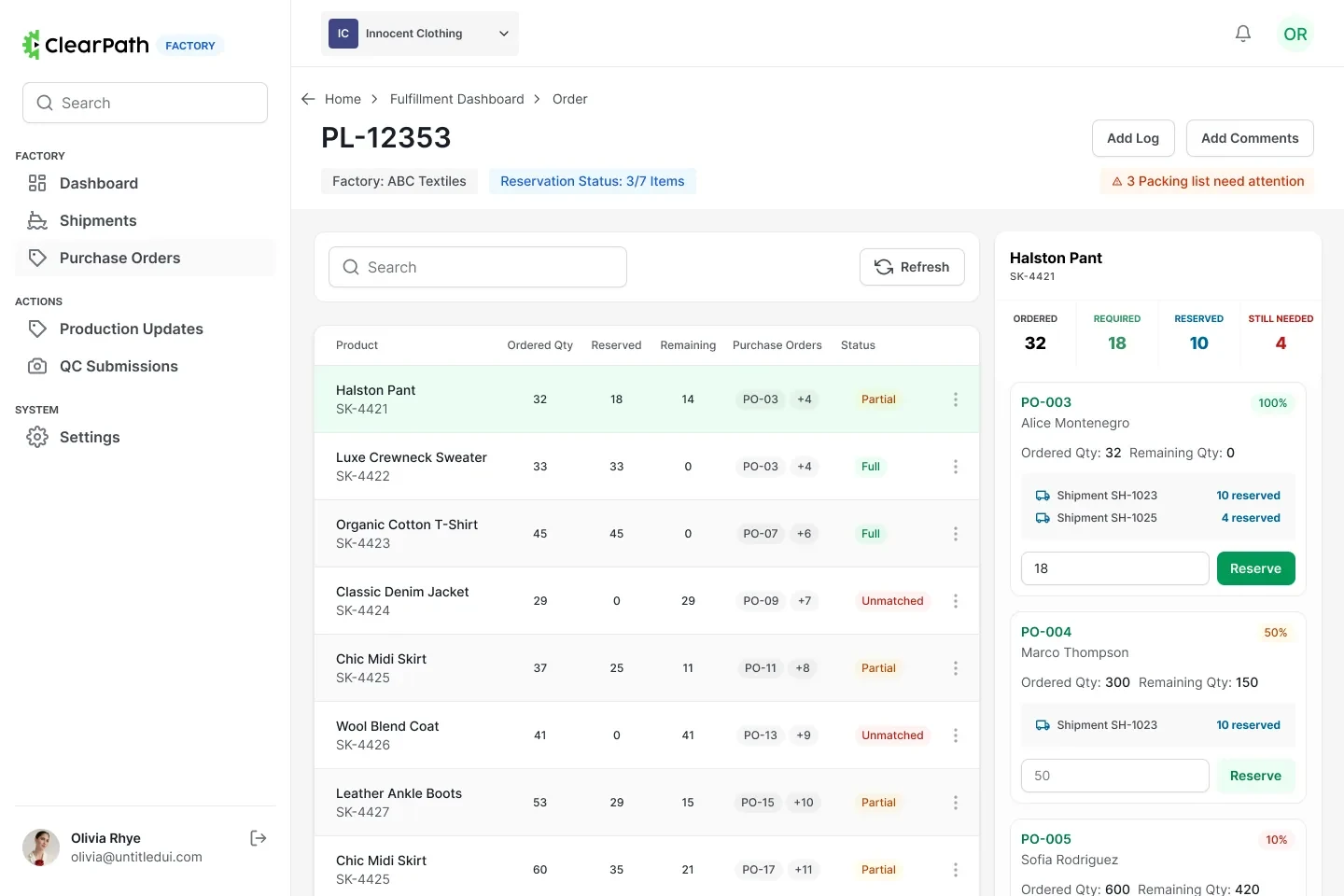Click the PO-004 reserve quantity field

pyautogui.click(x=1115, y=776)
